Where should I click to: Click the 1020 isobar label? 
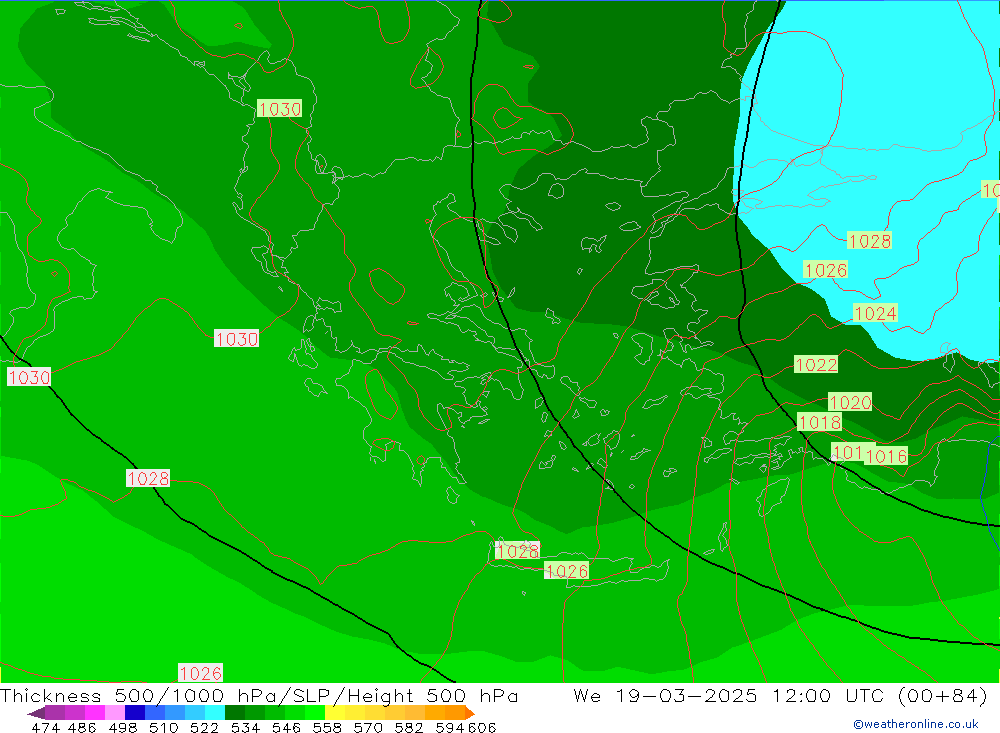tap(849, 402)
